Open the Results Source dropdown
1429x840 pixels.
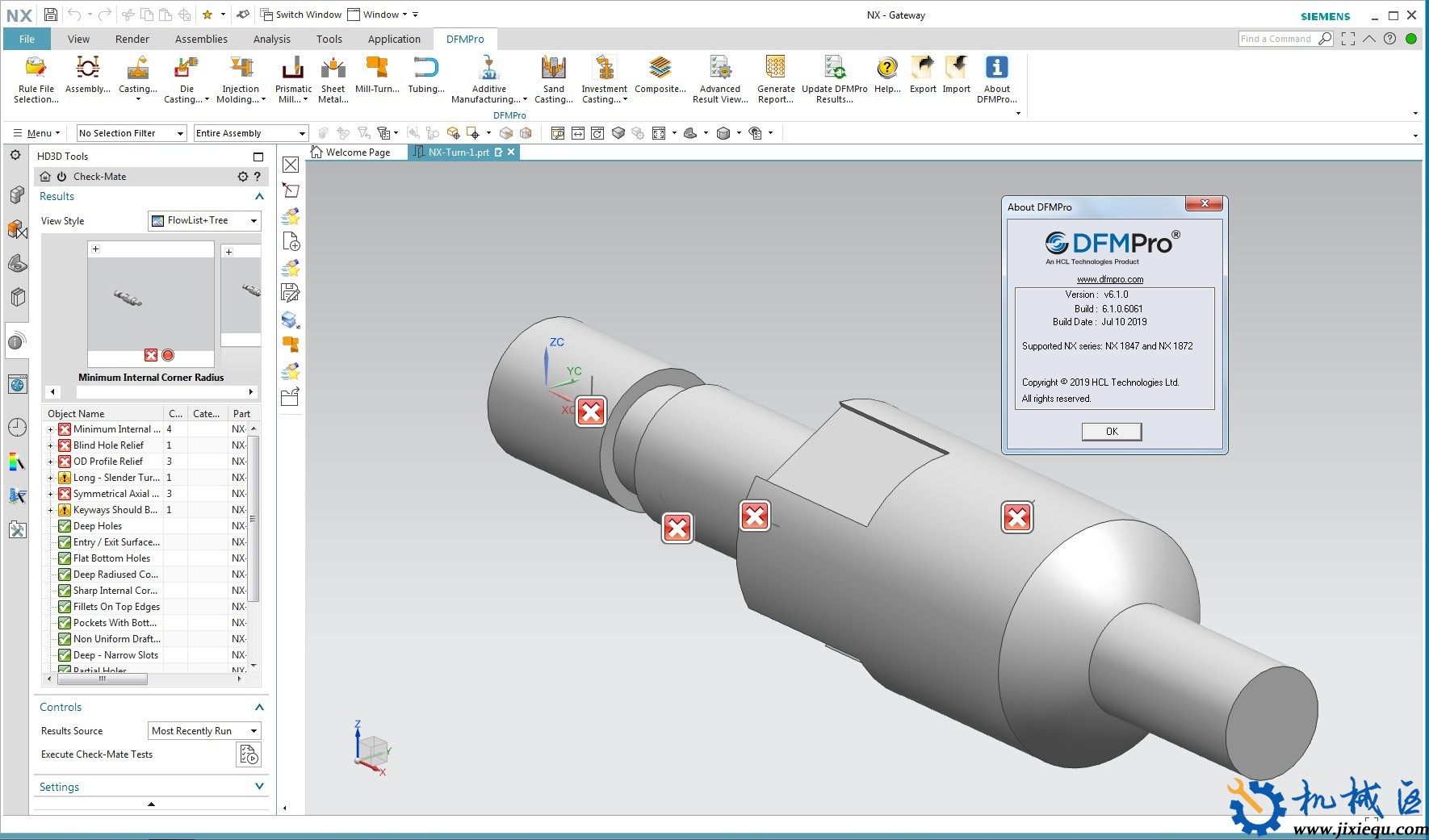pyautogui.click(x=204, y=731)
